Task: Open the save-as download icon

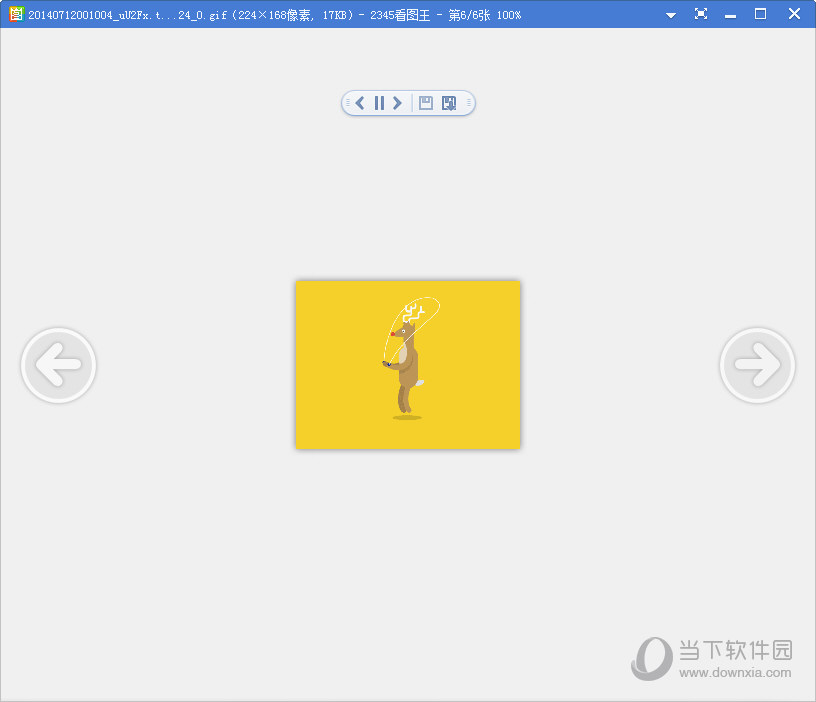Action: click(x=449, y=103)
